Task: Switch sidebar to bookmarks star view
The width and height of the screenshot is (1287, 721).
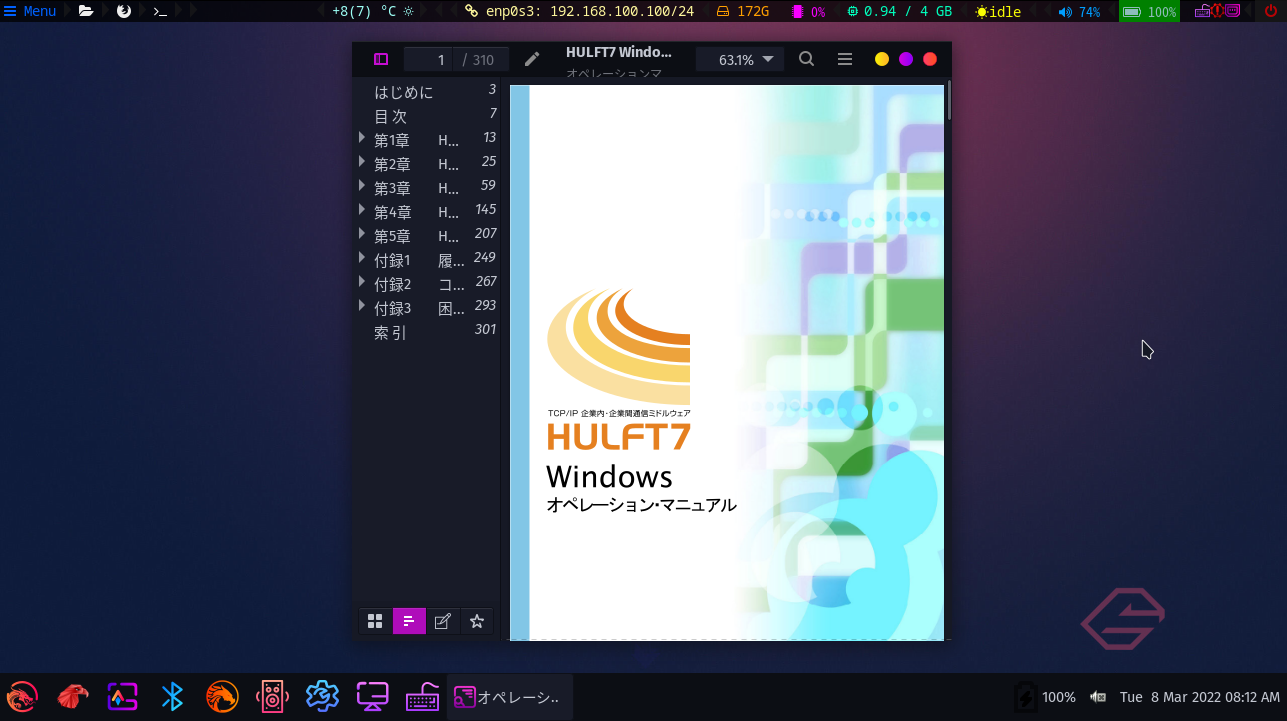Action: pyautogui.click(x=477, y=621)
